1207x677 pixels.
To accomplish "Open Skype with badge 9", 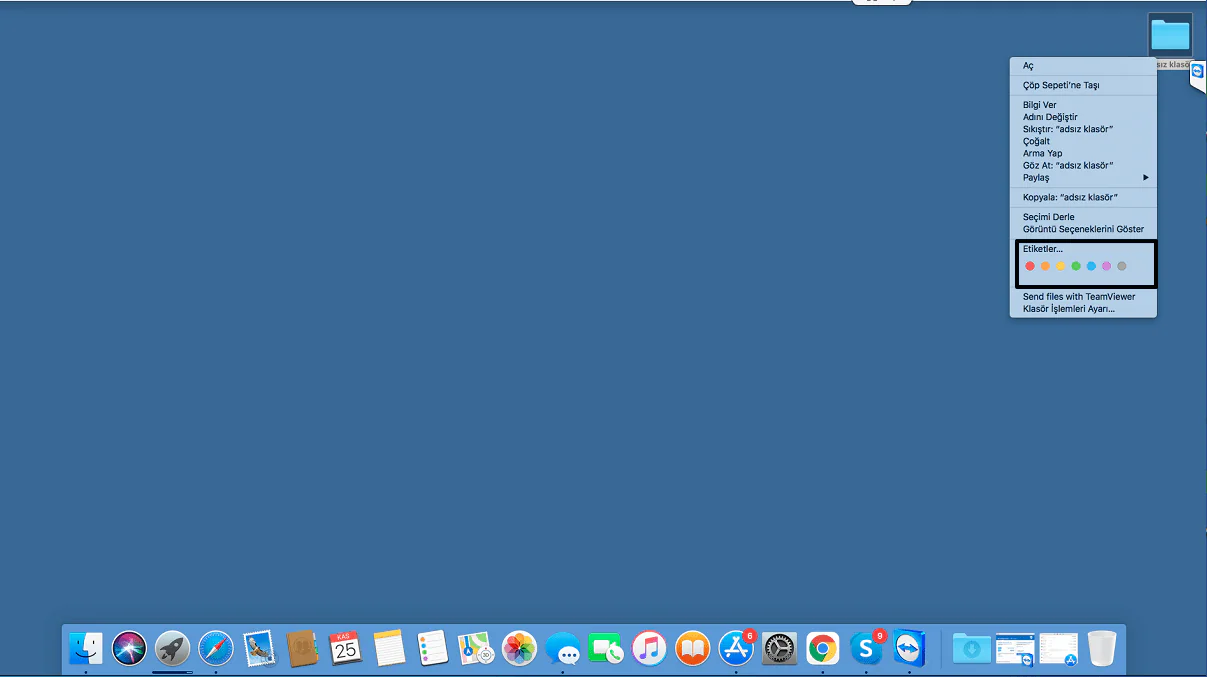I will [867, 647].
